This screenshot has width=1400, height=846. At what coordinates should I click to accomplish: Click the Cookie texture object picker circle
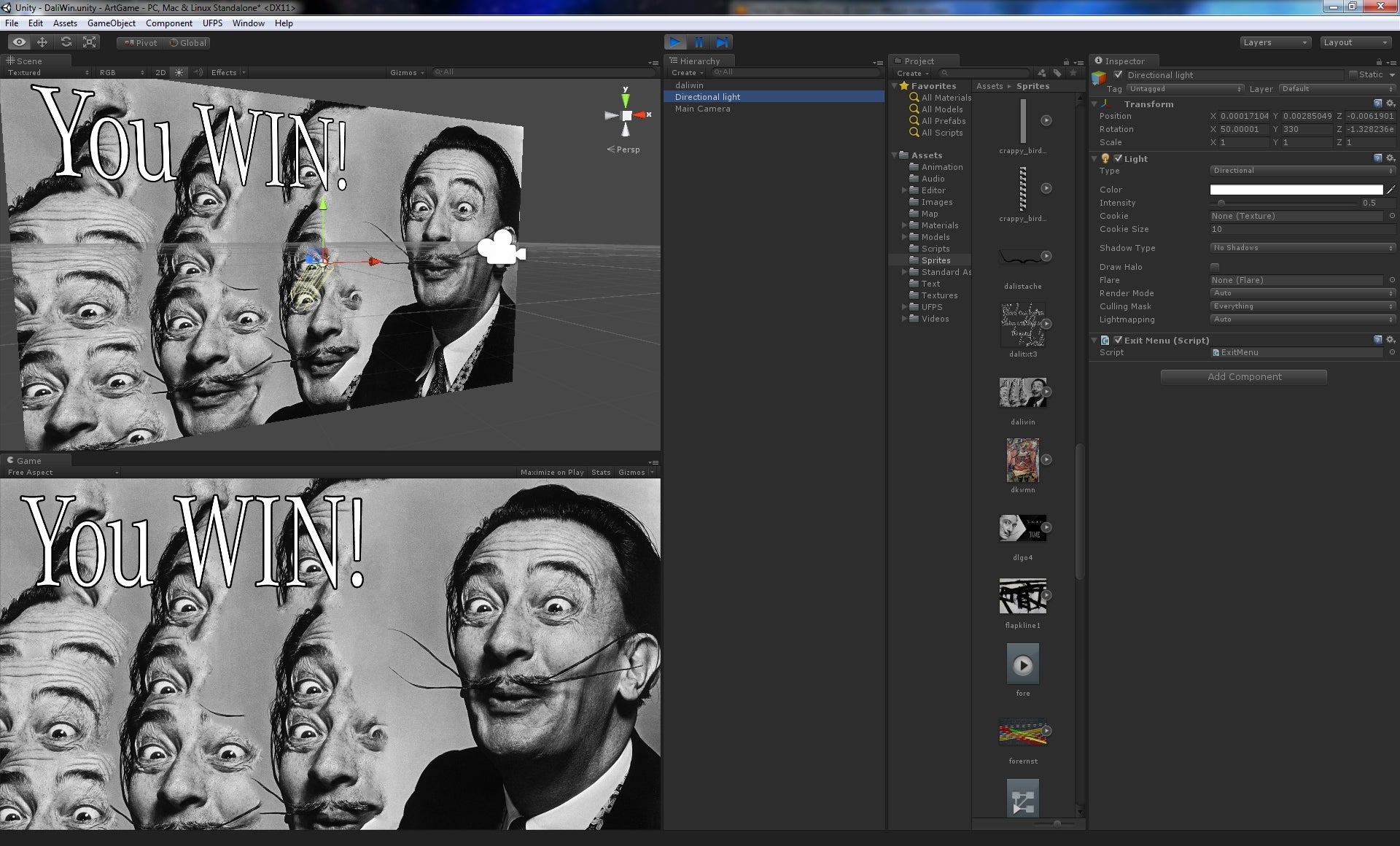click(1391, 216)
